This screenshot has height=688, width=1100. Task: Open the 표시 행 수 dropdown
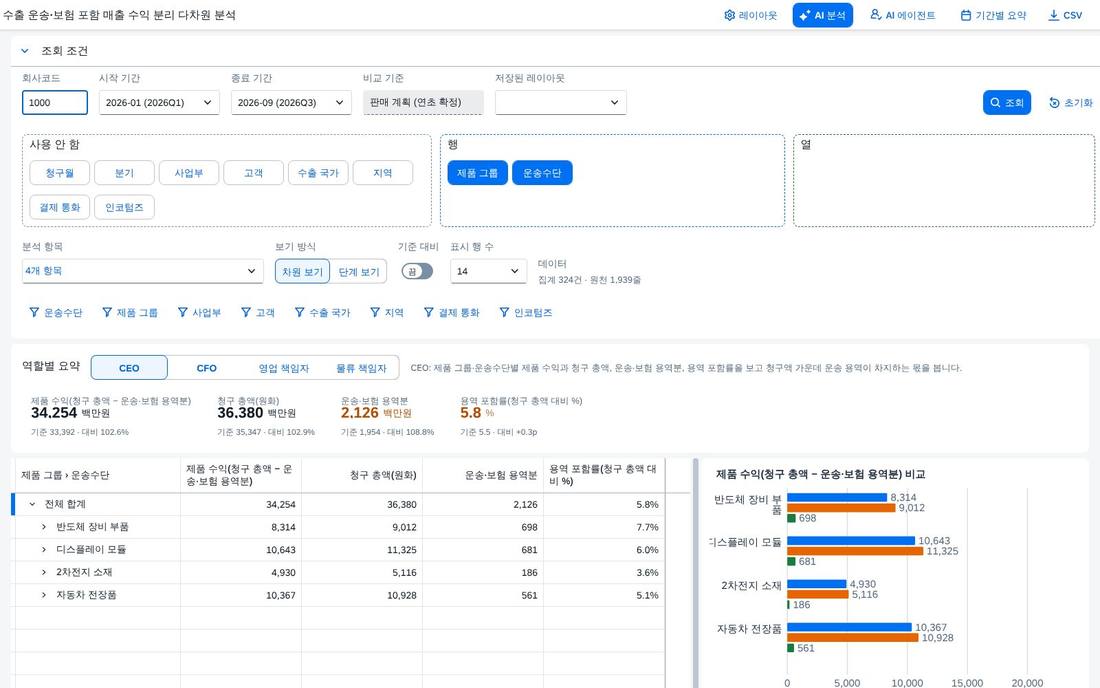pos(488,271)
